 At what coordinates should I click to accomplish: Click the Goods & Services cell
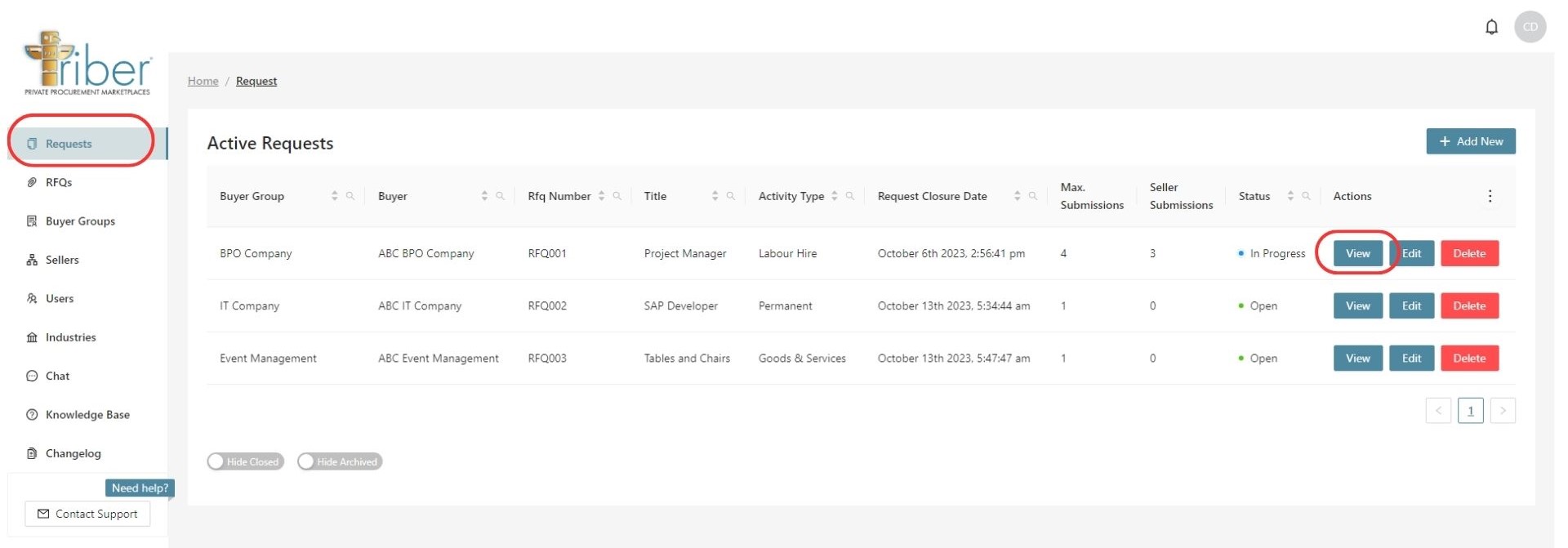[802, 358]
